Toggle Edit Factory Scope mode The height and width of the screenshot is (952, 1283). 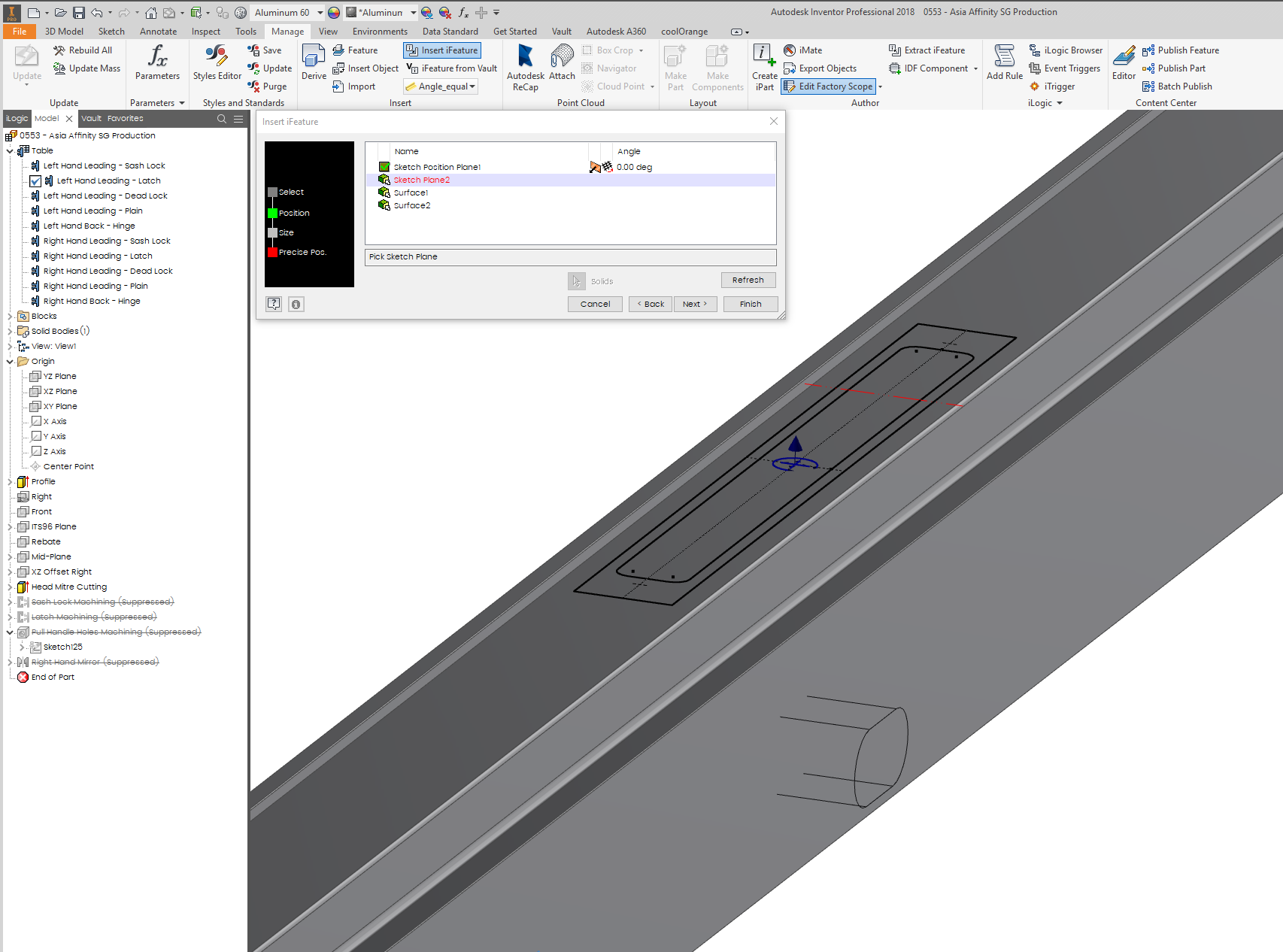click(x=829, y=86)
